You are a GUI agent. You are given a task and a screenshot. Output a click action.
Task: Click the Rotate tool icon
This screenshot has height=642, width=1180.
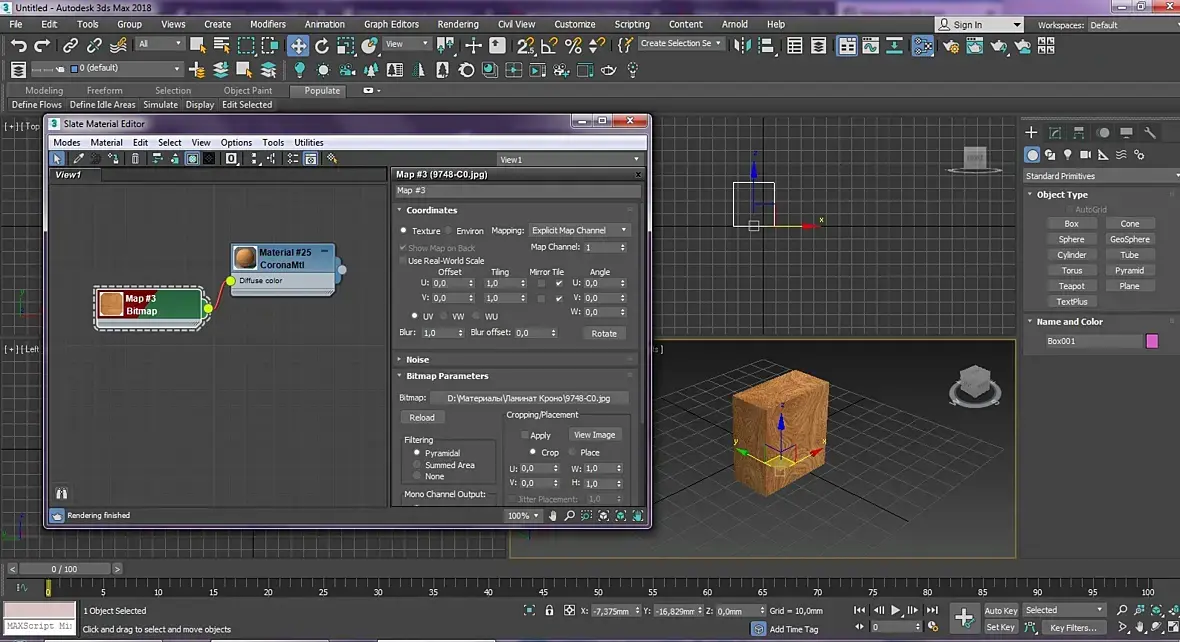pyautogui.click(x=322, y=45)
